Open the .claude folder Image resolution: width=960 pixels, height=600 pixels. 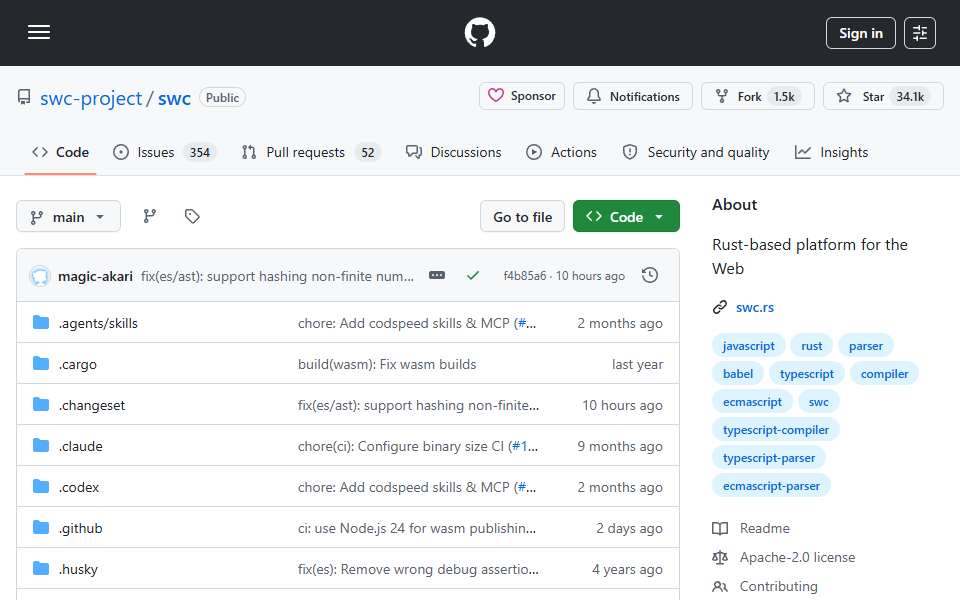pos(81,446)
